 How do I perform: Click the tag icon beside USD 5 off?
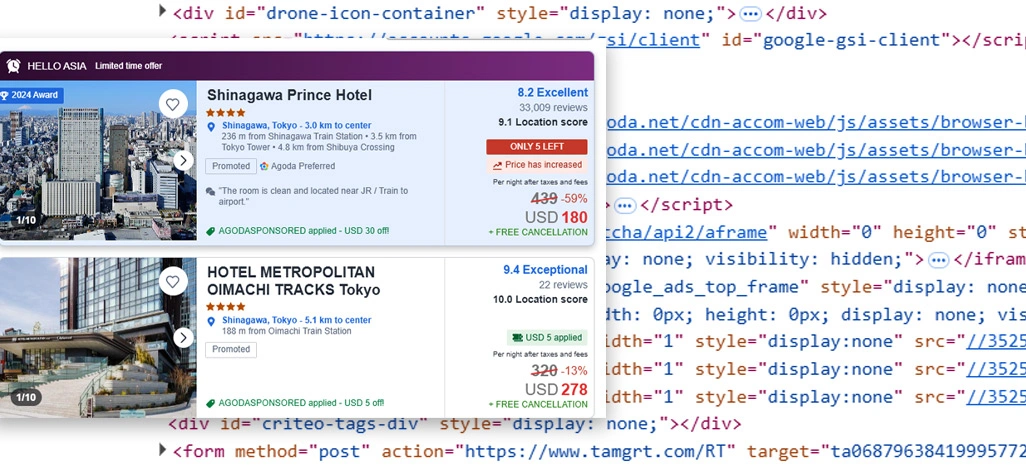(x=211, y=403)
